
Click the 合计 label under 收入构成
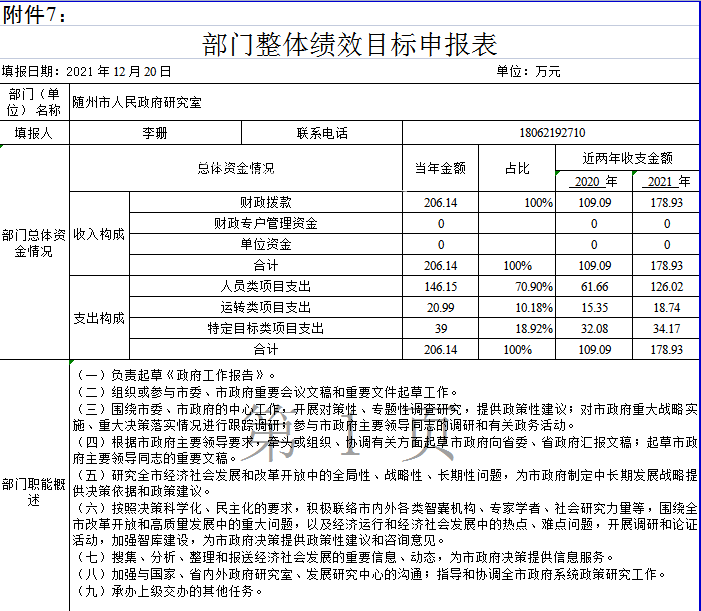(x=266, y=265)
